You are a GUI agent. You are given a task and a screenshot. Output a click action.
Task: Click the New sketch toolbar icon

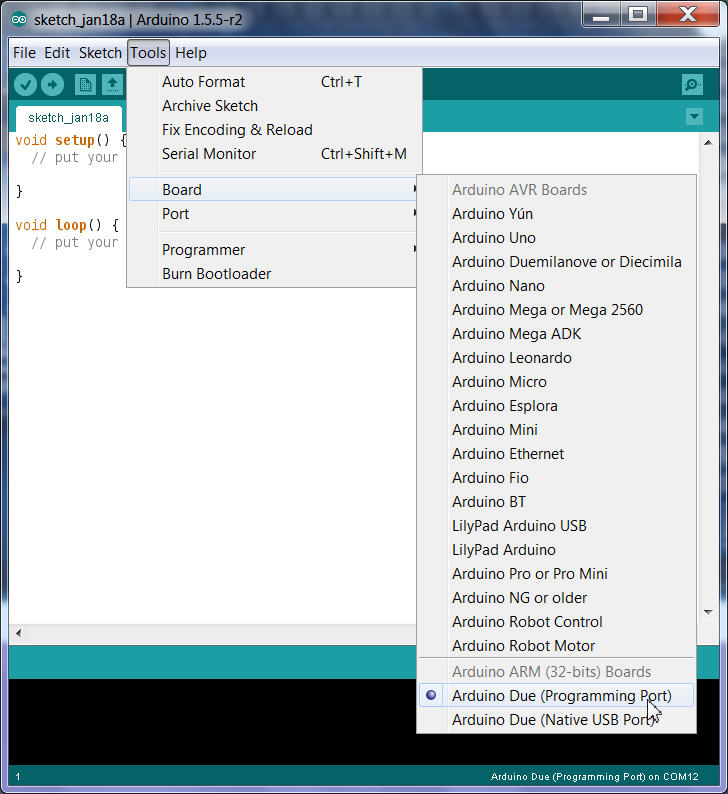coord(85,85)
